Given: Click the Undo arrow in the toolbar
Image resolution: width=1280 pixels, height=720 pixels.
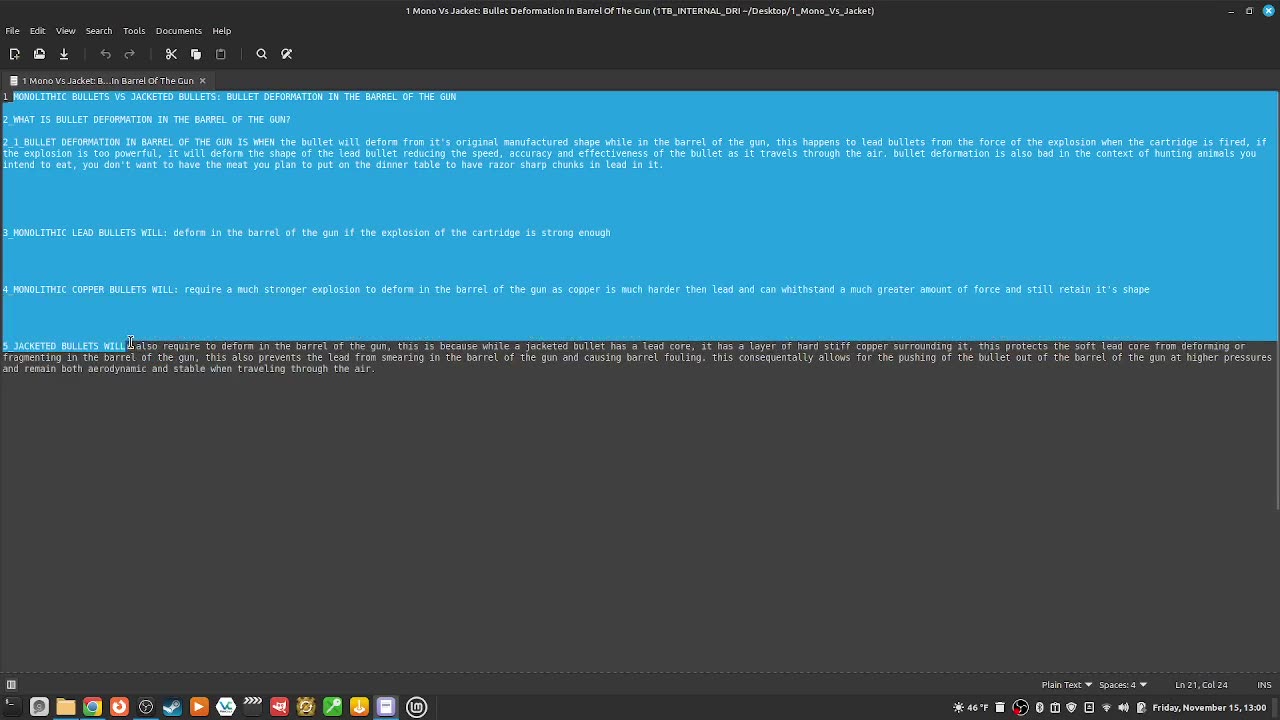Looking at the screenshot, I should [105, 54].
